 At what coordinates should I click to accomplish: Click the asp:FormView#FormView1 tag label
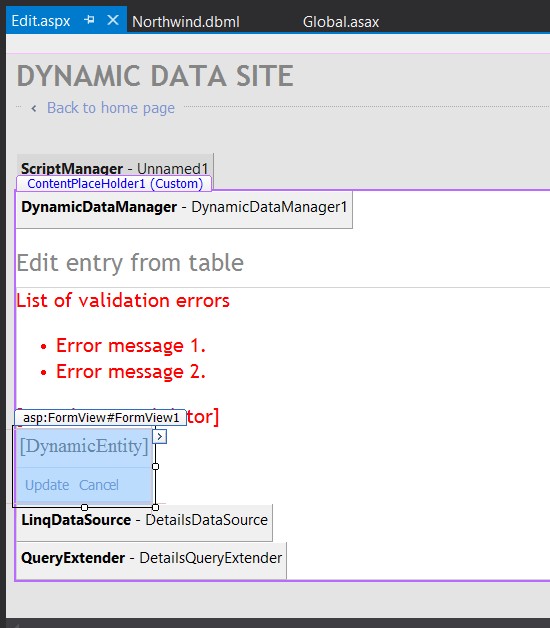coord(101,418)
